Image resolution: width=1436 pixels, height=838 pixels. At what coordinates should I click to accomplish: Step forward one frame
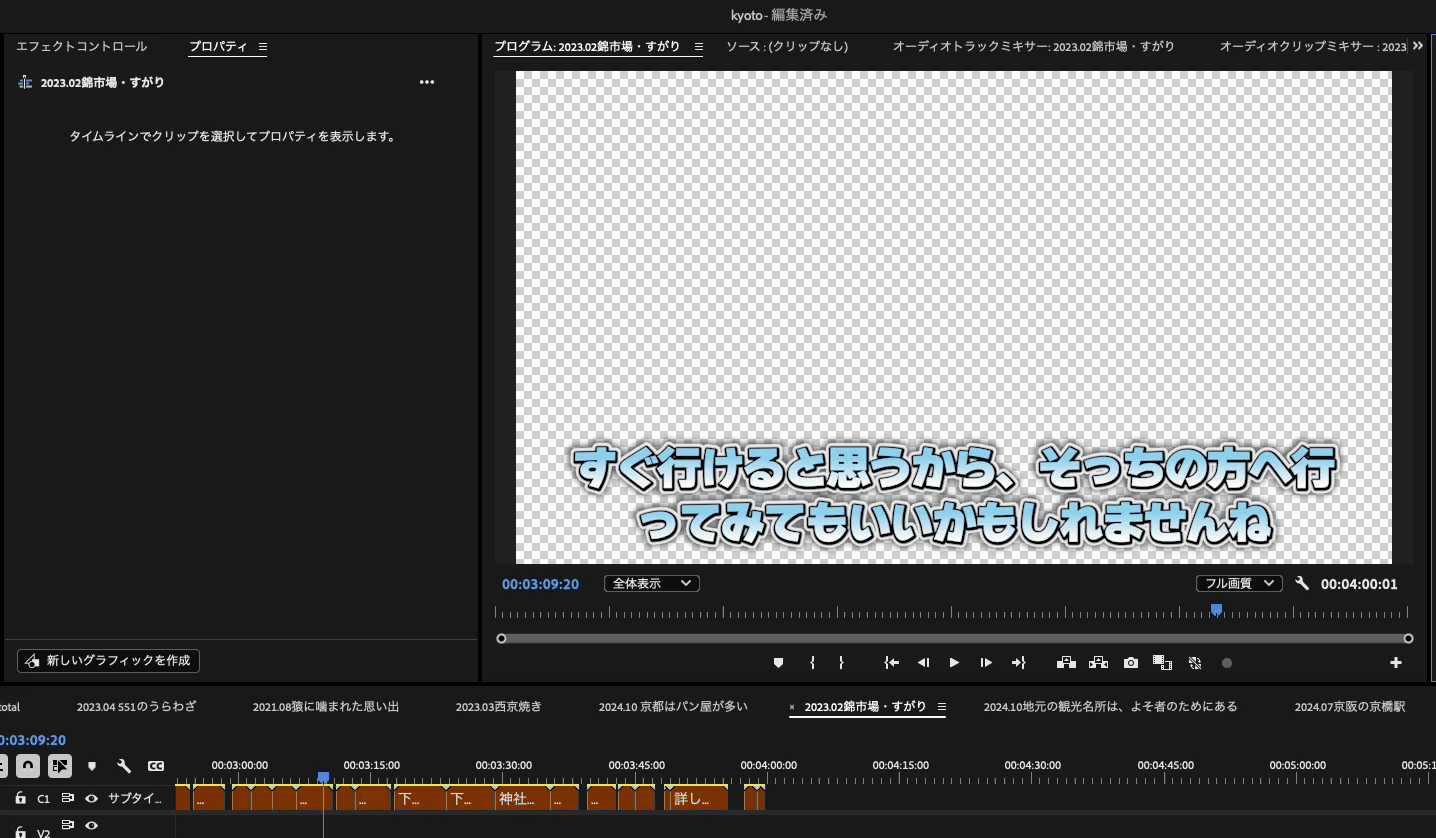[986, 662]
